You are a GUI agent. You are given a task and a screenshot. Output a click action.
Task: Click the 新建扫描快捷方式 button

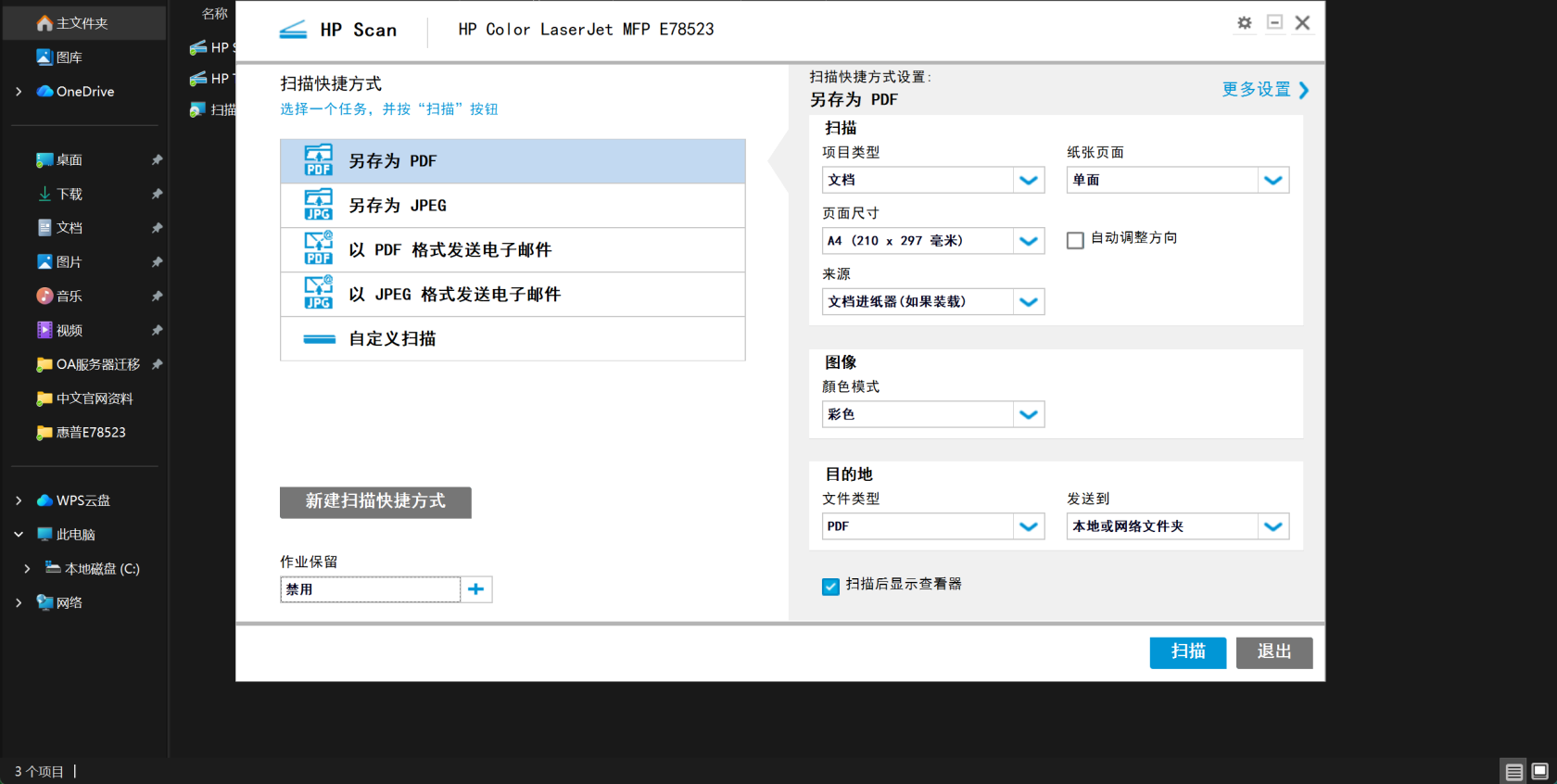[x=375, y=502]
